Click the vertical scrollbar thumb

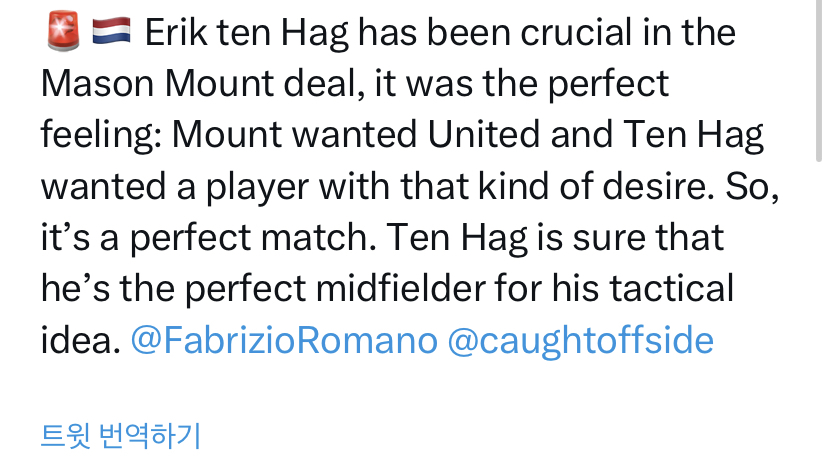[x=818, y=80]
